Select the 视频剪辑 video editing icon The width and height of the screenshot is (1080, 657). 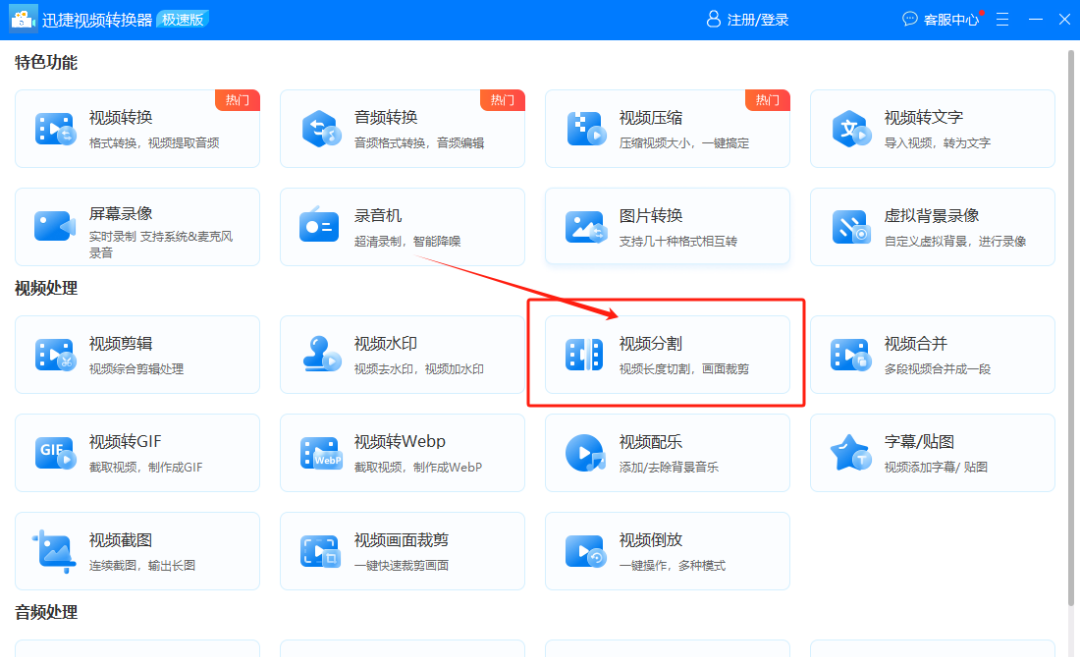coord(54,355)
